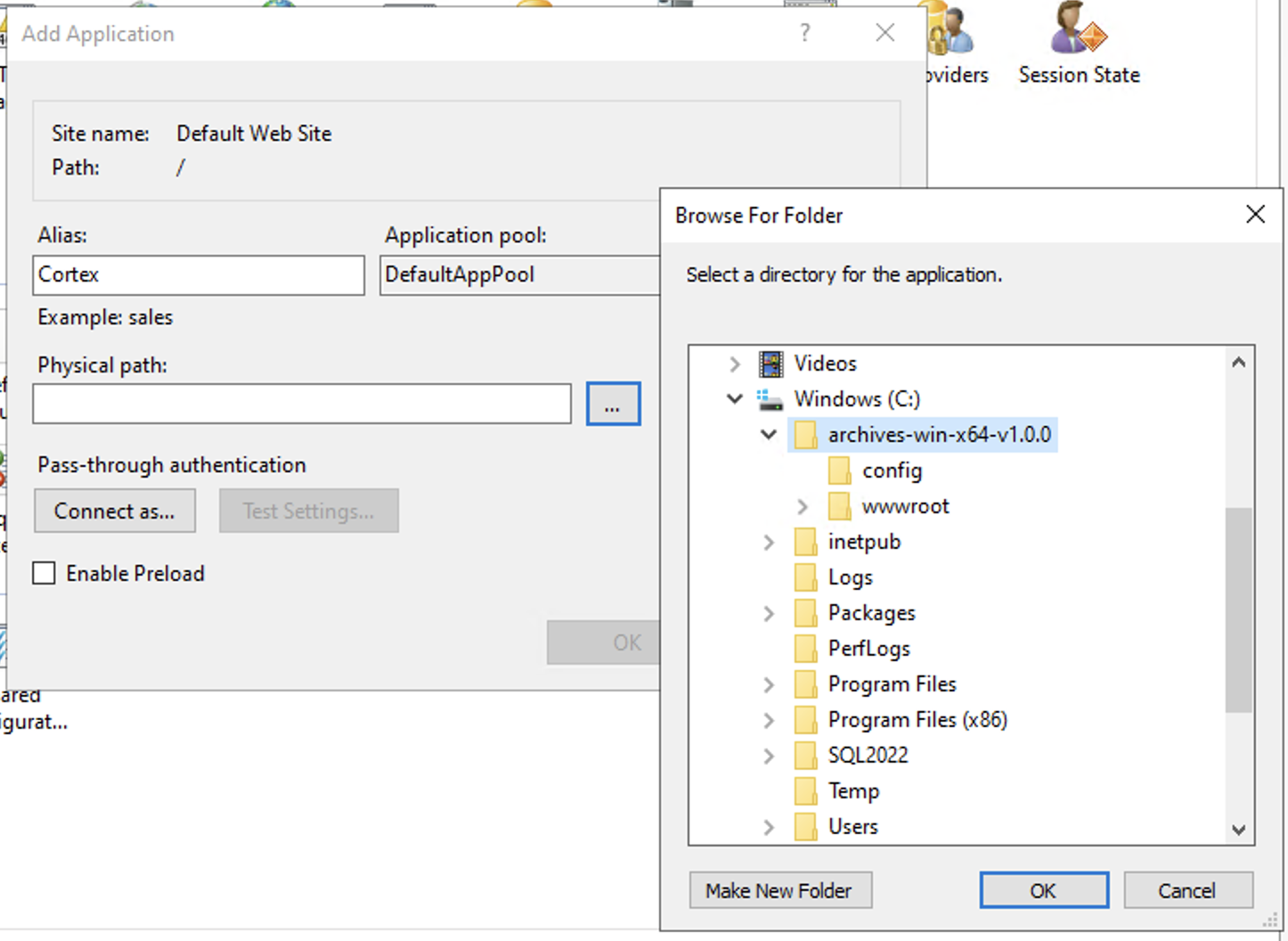Image resolution: width=1288 pixels, height=941 pixels.
Task: Click the Logs folder icon
Action: click(805, 577)
